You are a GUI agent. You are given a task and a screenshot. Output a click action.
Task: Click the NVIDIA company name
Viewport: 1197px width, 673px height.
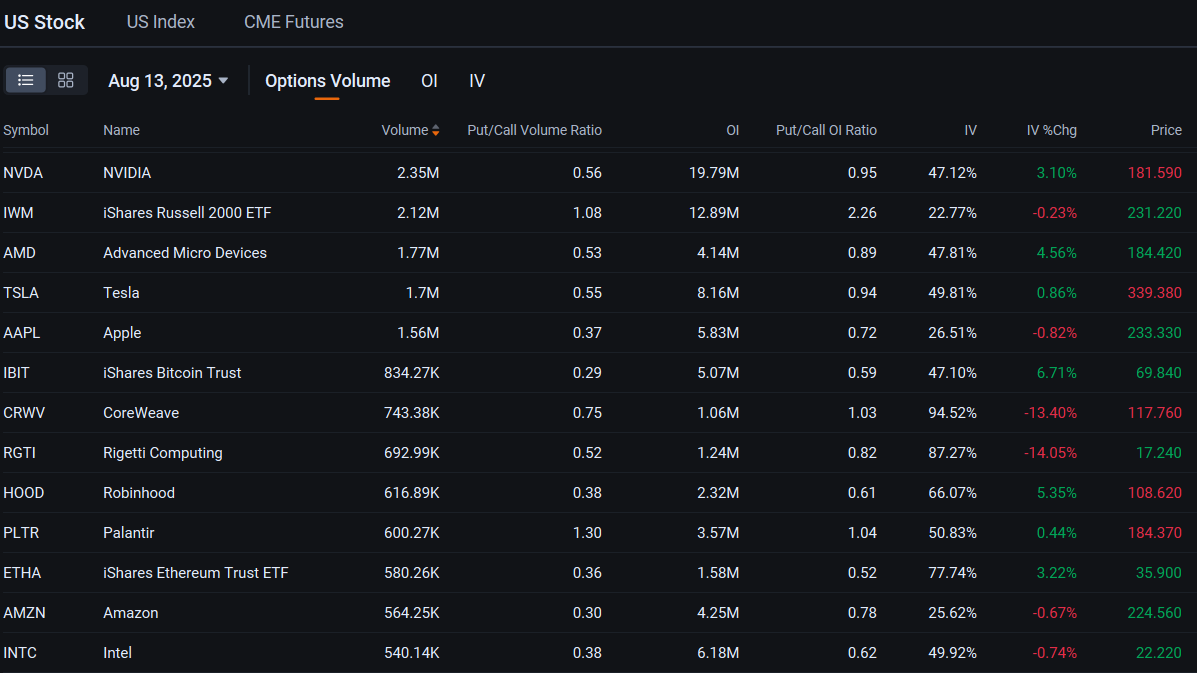point(127,173)
